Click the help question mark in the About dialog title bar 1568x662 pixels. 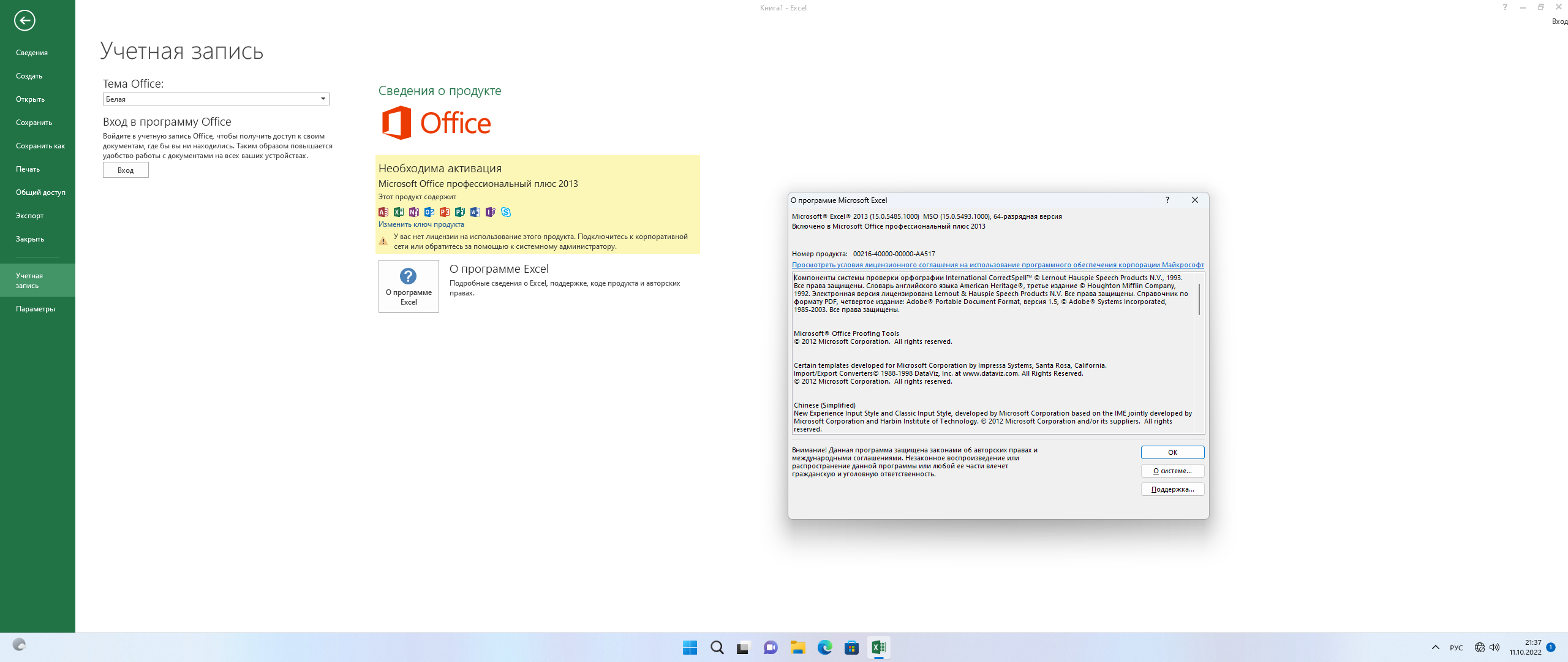[1167, 200]
